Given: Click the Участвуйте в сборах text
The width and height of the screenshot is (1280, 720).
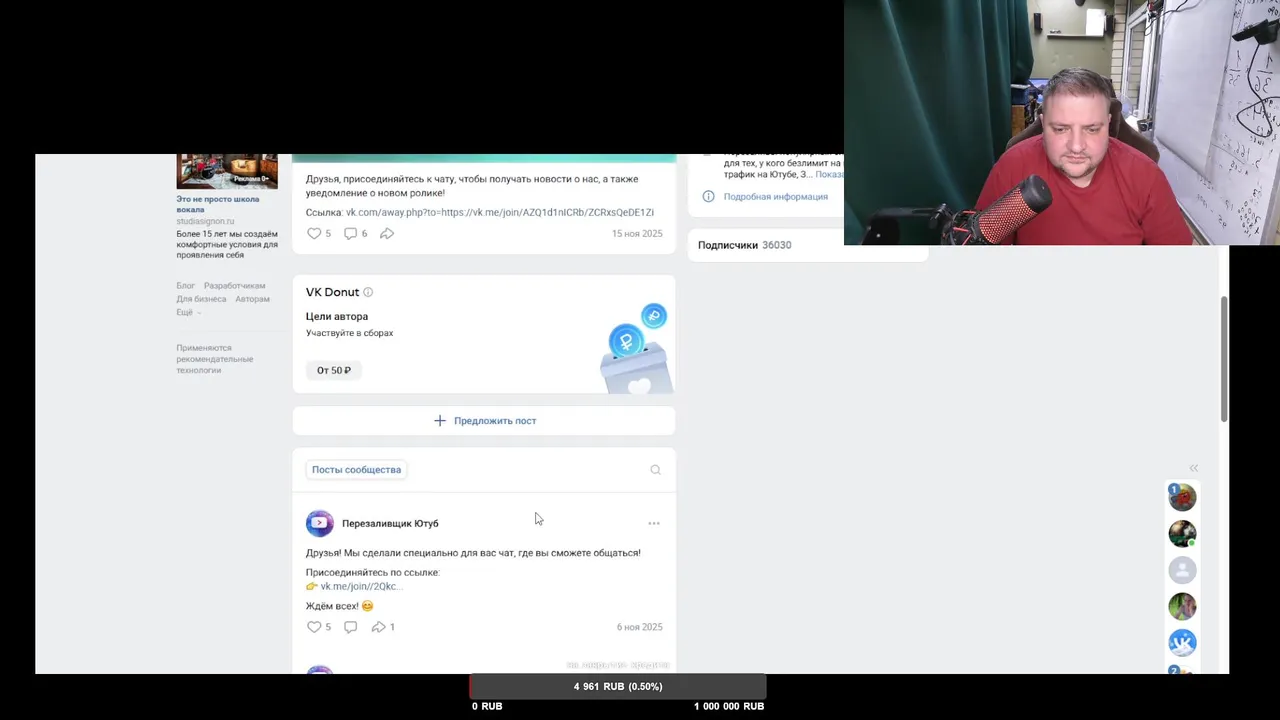Looking at the screenshot, I should click(349, 333).
